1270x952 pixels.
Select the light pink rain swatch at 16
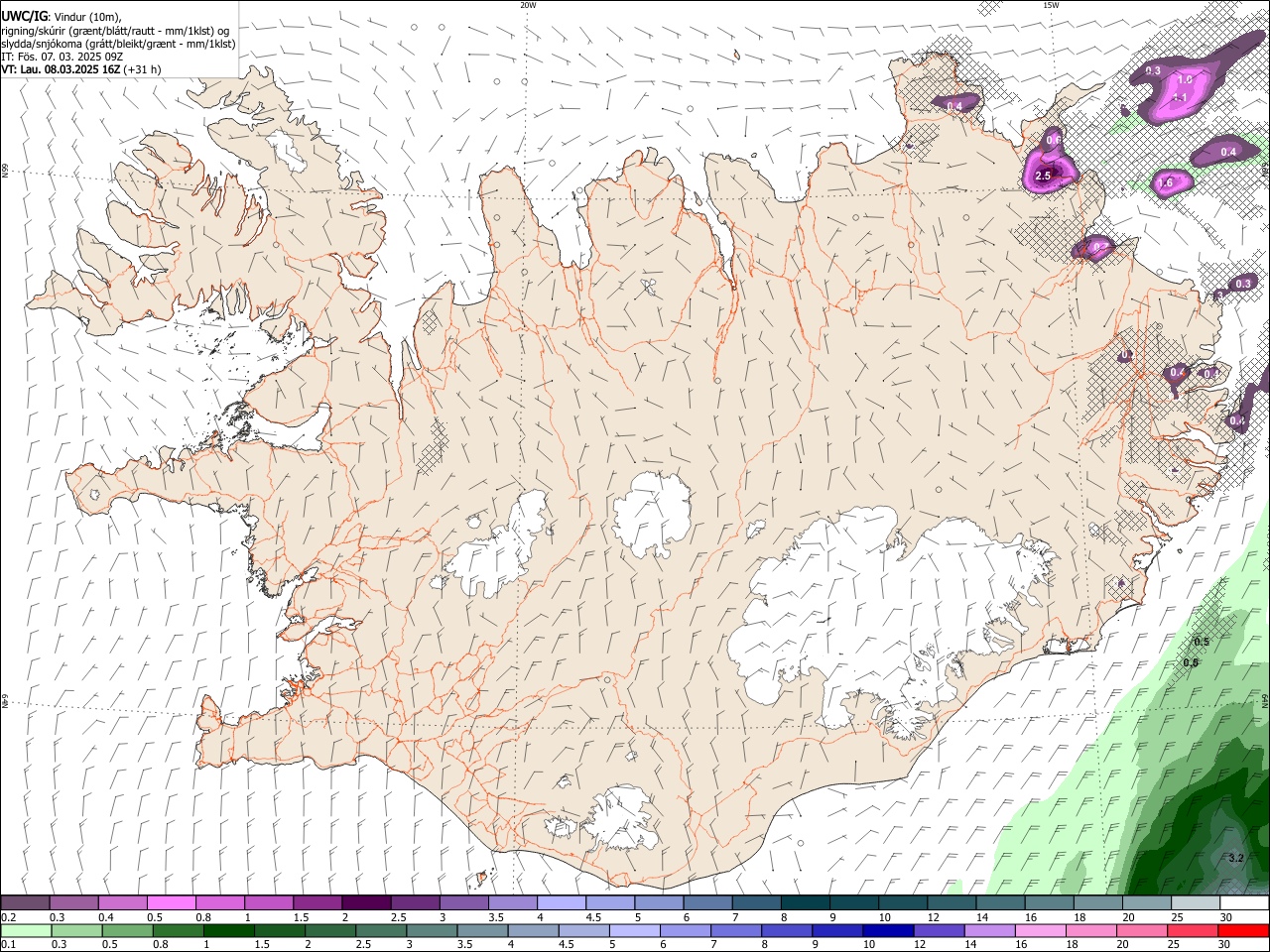(1040, 930)
